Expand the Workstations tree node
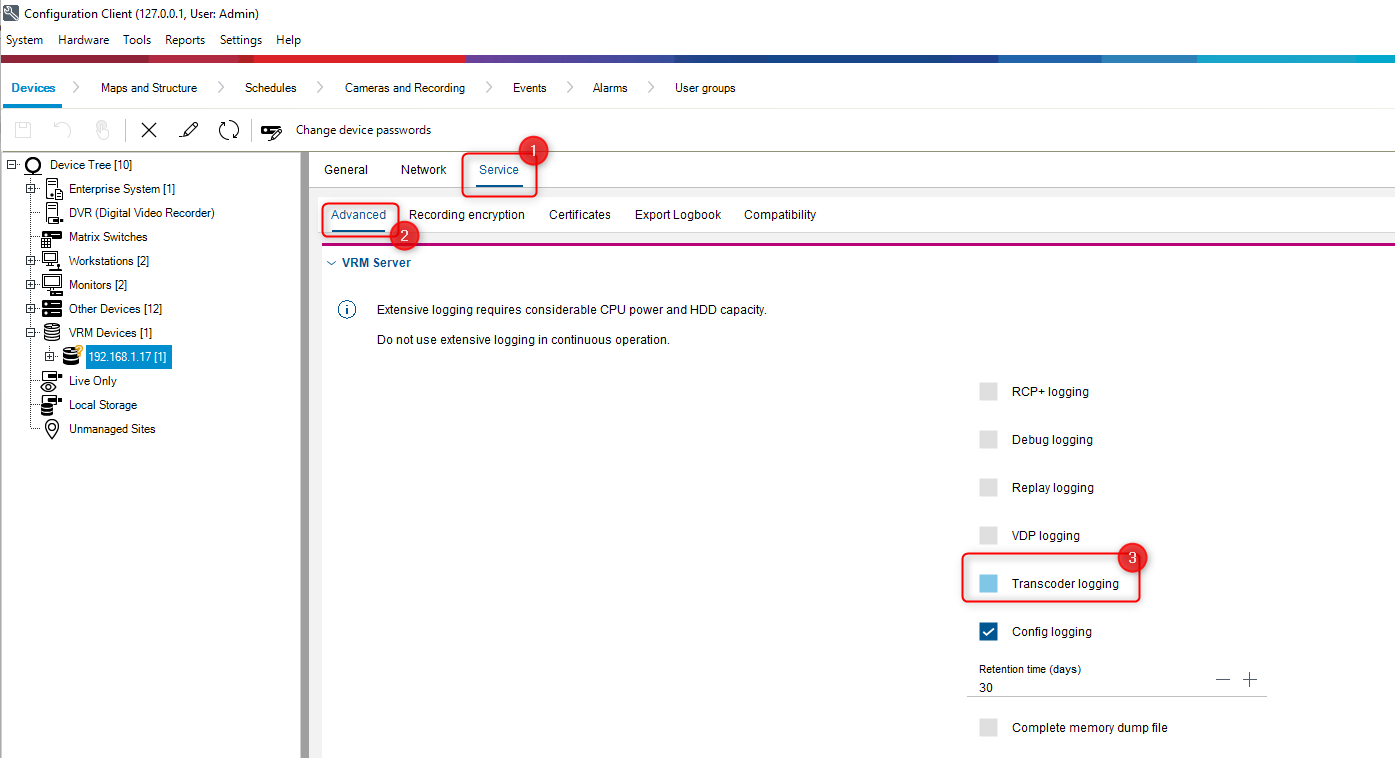The height and width of the screenshot is (758, 1395). (x=31, y=261)
